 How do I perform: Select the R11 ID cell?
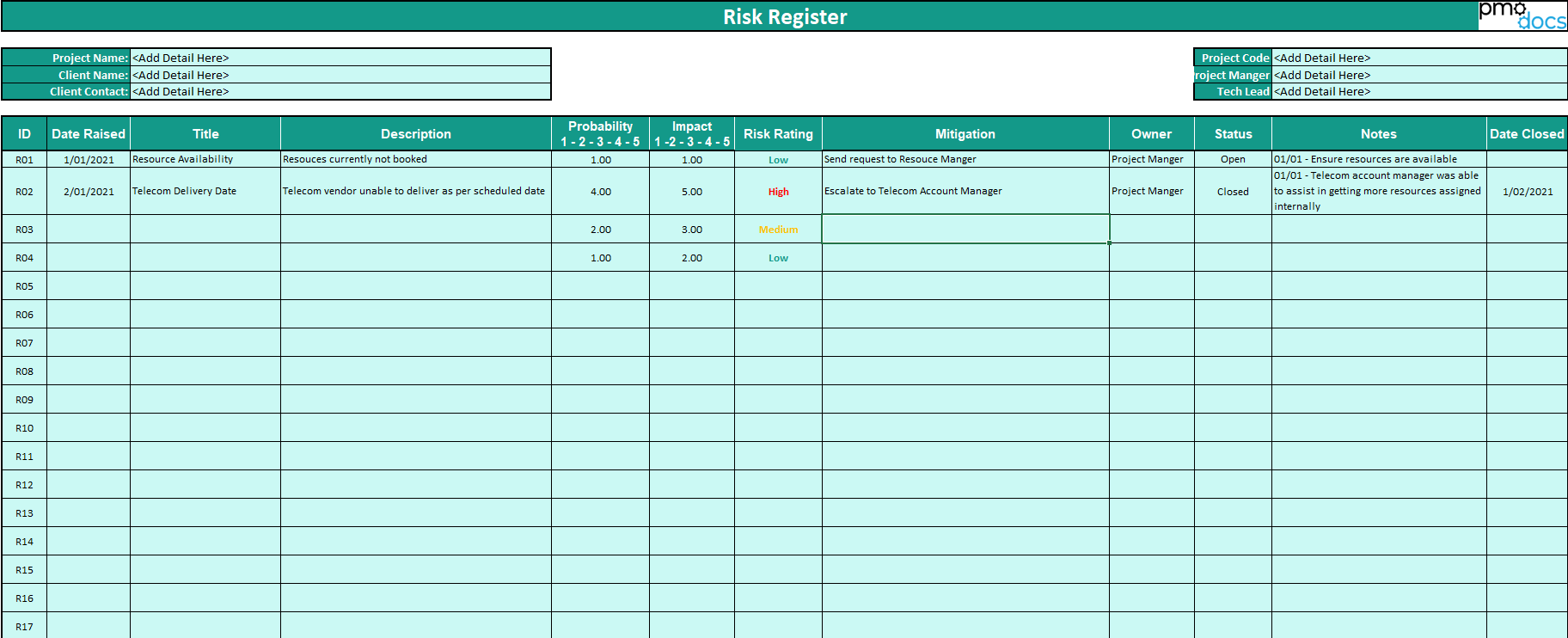24,456
